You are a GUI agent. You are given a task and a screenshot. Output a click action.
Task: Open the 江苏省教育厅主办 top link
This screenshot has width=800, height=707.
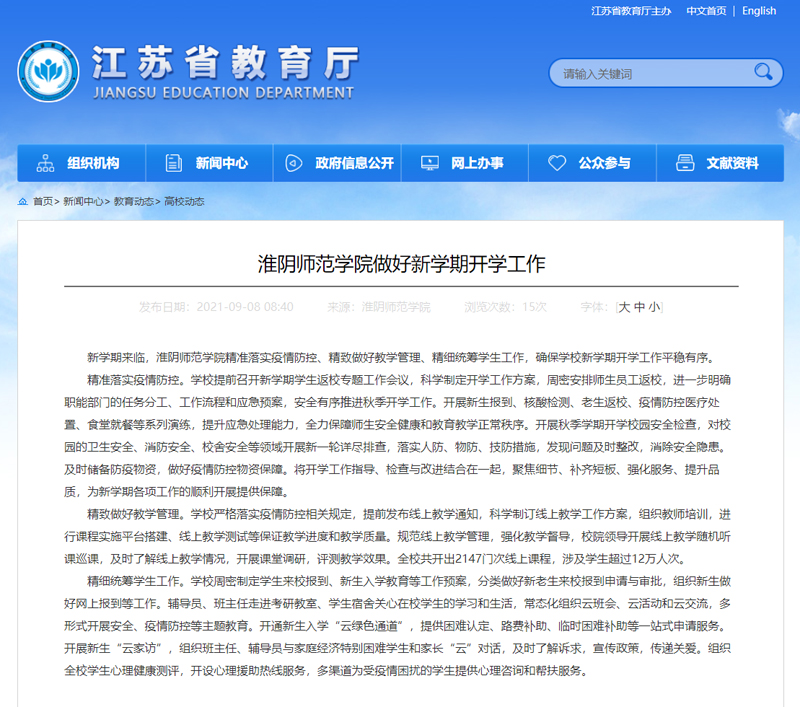[632, 11]
